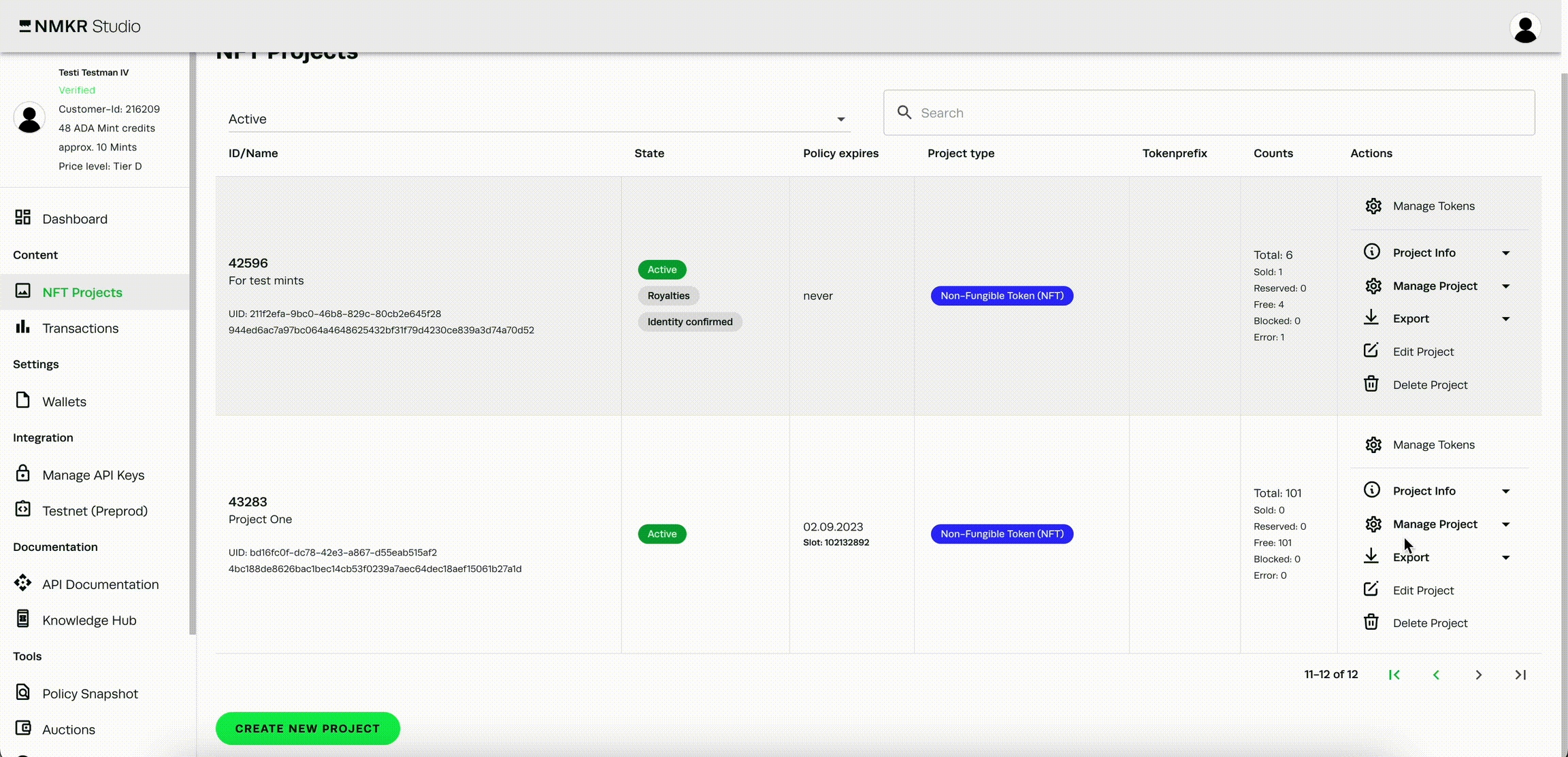Go to Testnet (Preprod) integration
This screenshot has width=1568, height=757.
[x=95, y=511]
